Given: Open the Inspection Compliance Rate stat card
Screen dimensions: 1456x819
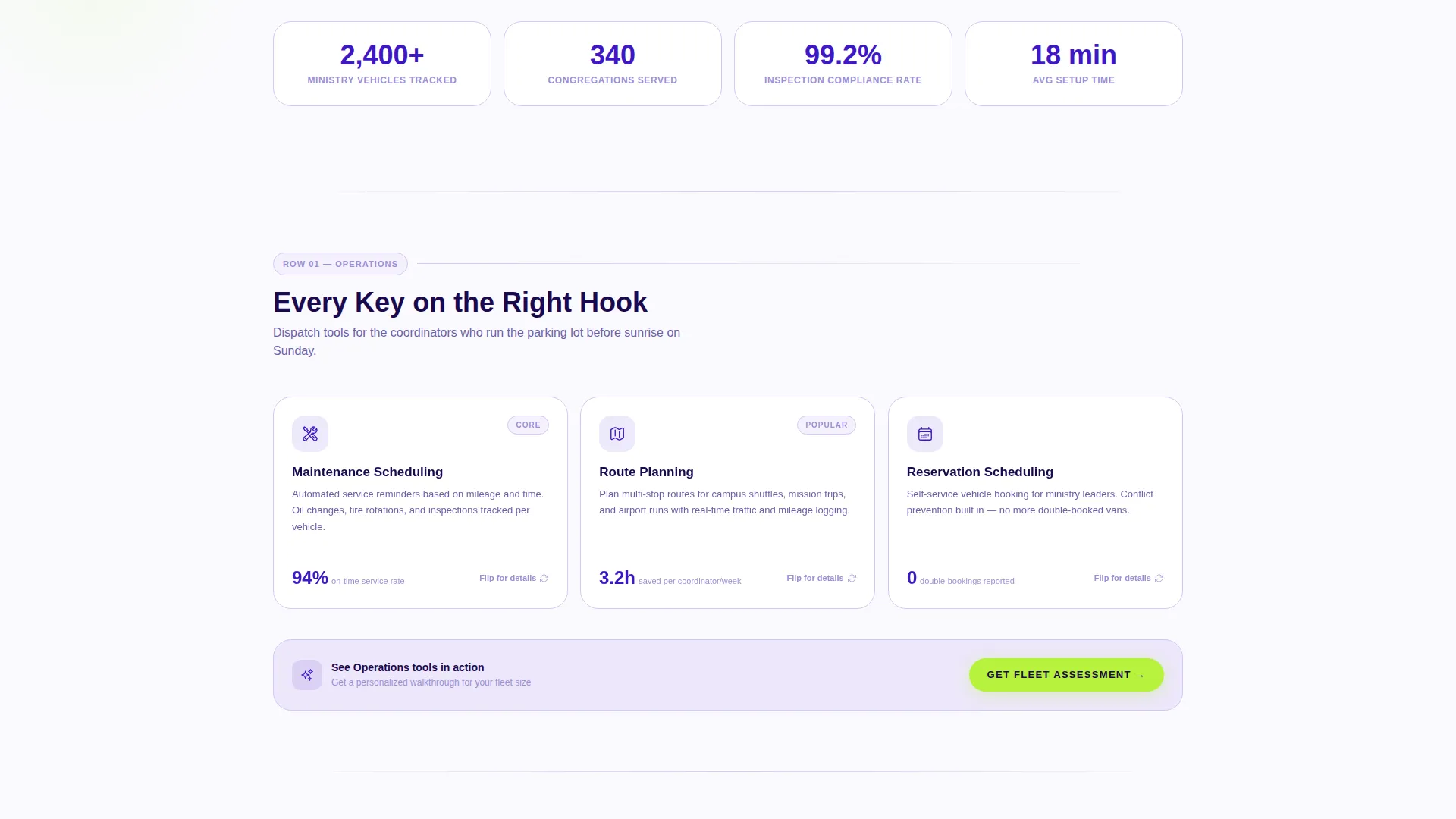Looking at the screenshot, I should coord(843,64).
